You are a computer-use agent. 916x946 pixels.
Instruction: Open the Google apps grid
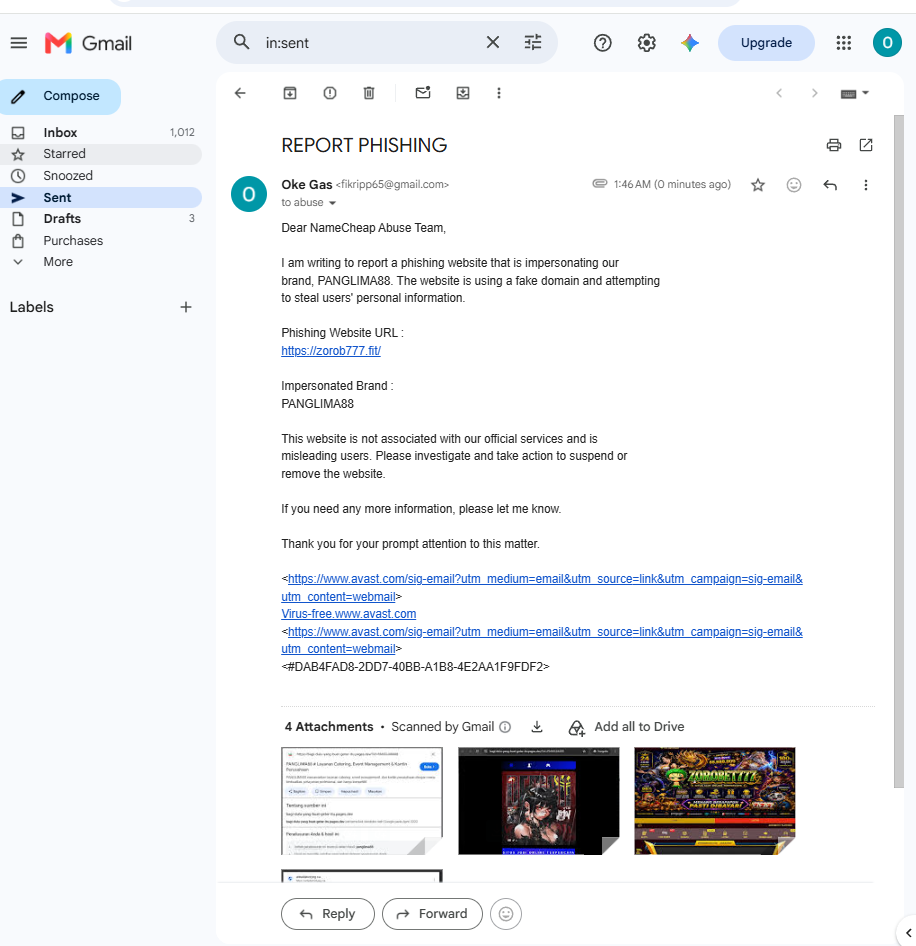coord(843,43)
